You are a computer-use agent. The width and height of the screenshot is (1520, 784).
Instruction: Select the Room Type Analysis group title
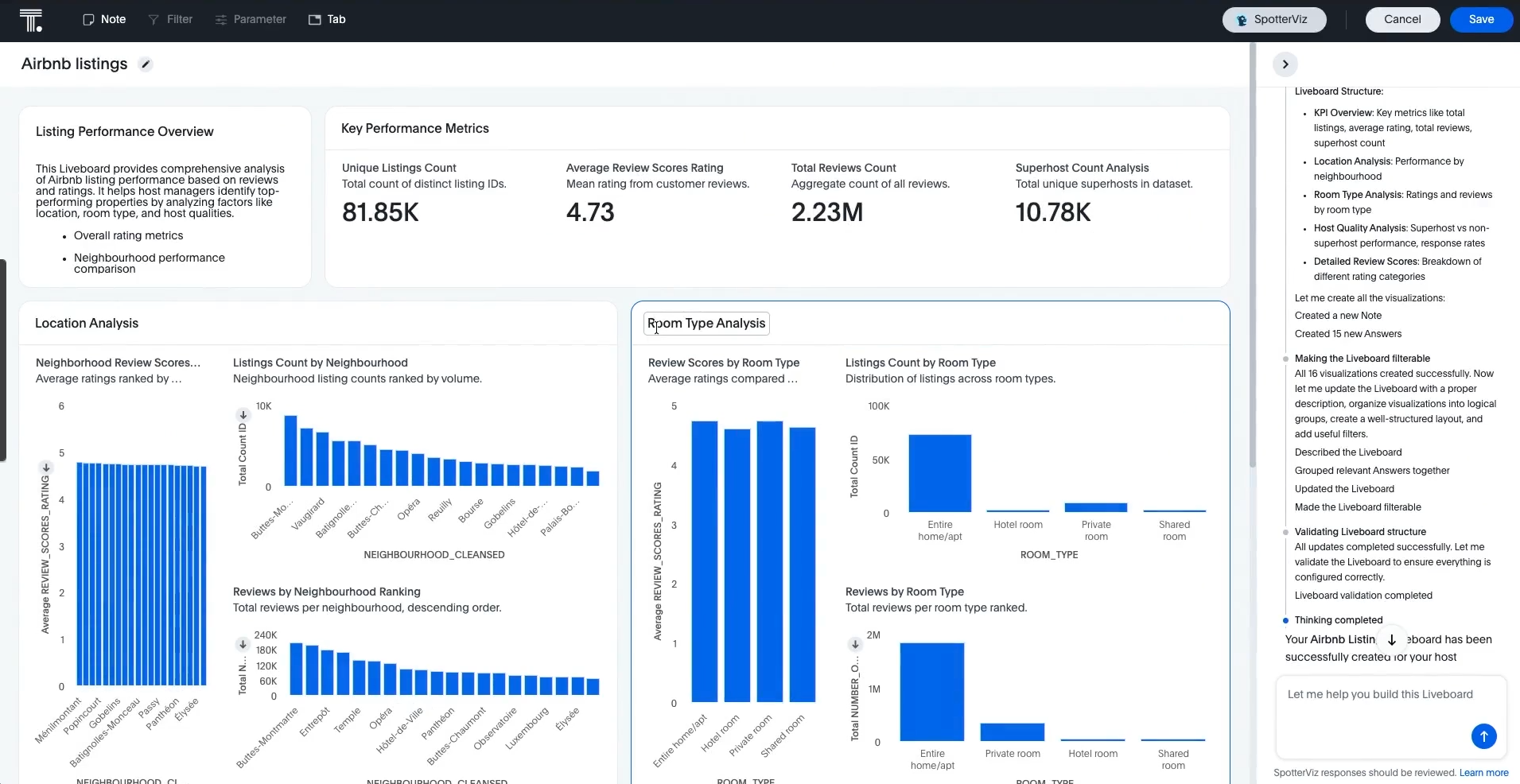click(706, 324)
